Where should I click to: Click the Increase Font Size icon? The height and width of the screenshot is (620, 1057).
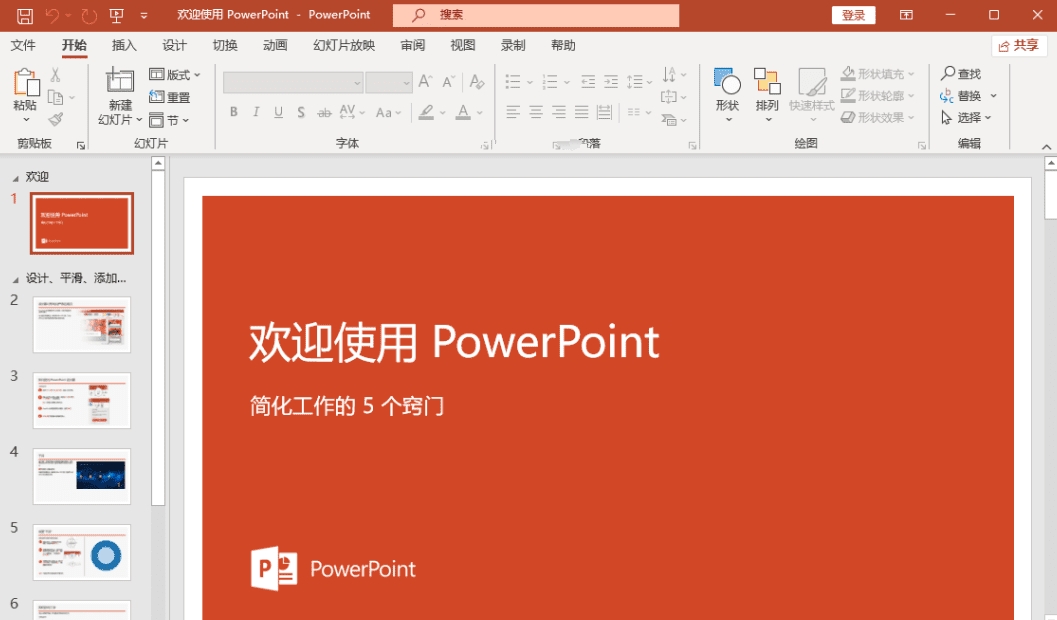pyautogui.click(x=426, y=82)
